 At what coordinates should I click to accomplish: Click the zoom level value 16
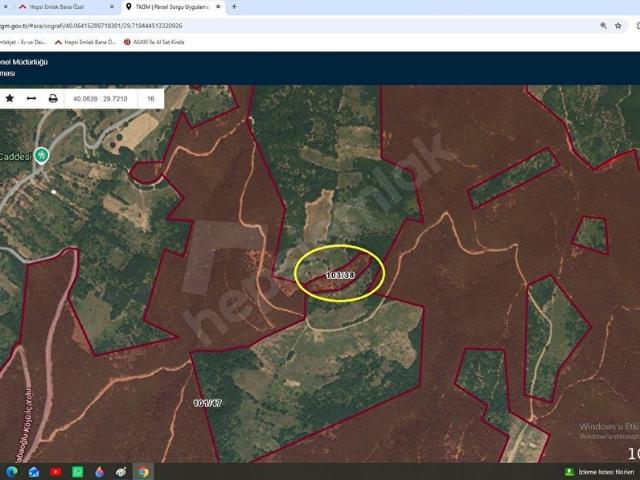pos(151,99)
